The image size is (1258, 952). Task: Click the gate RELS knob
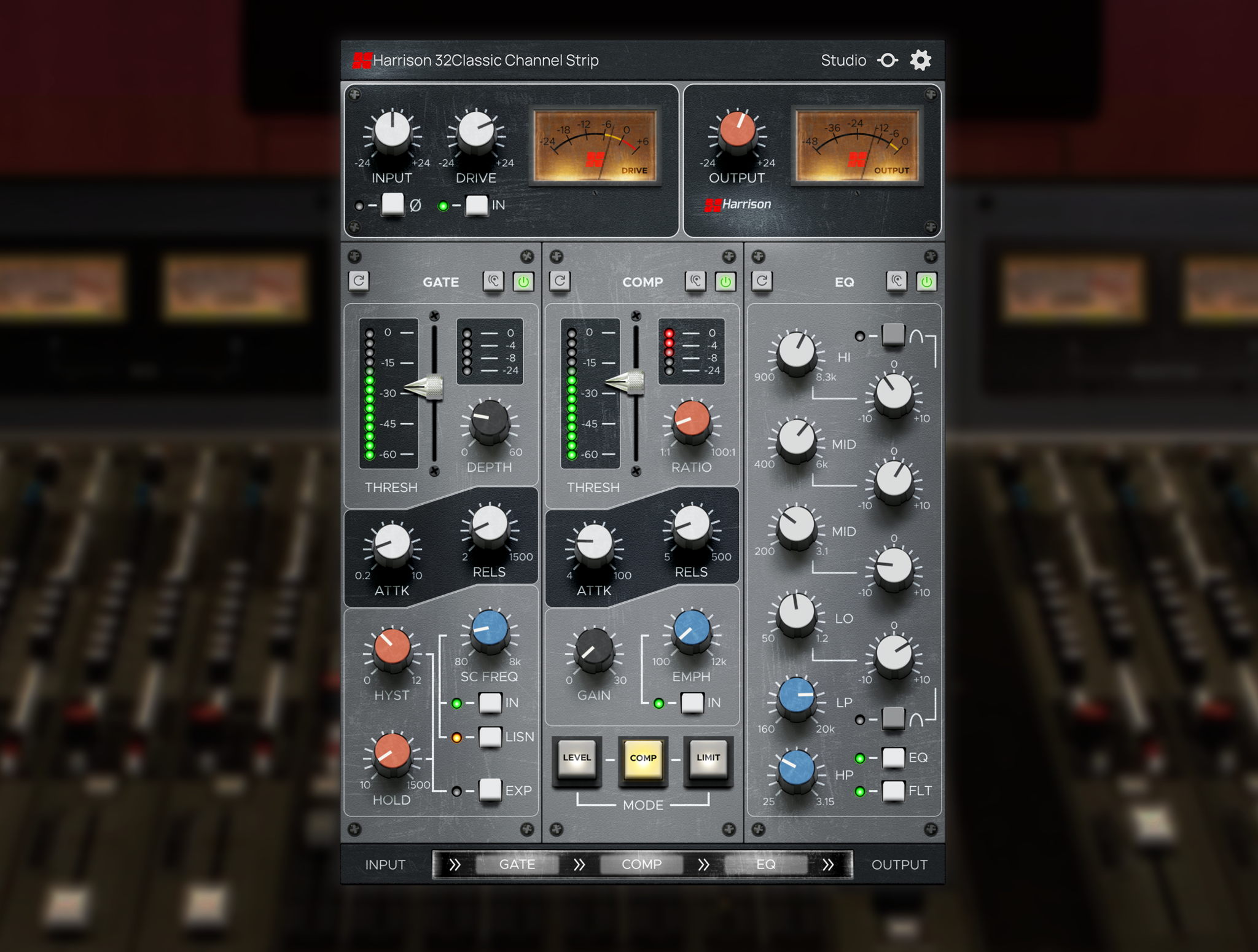click(x=490, y=526)
